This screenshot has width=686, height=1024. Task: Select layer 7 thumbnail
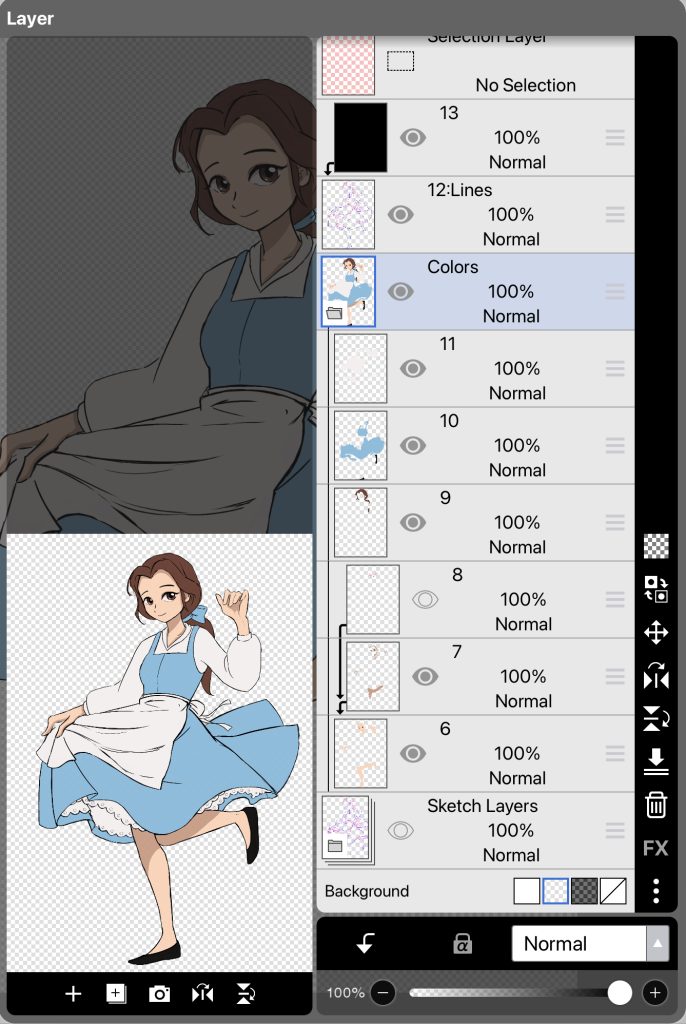click(x=373, y=676)
